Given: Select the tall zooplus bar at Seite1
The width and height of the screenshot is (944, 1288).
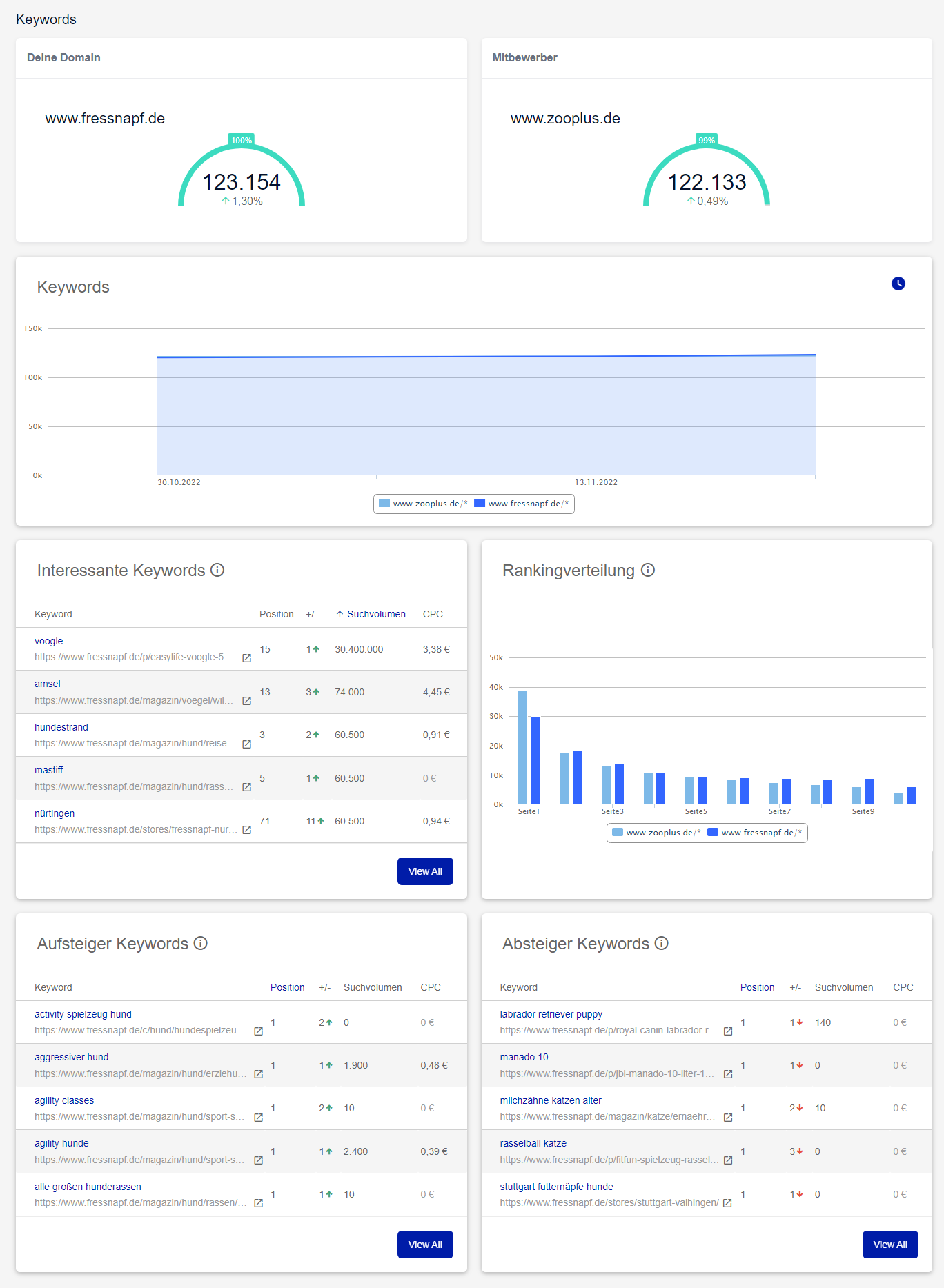Looking at the screenshot, I should 522,747.
